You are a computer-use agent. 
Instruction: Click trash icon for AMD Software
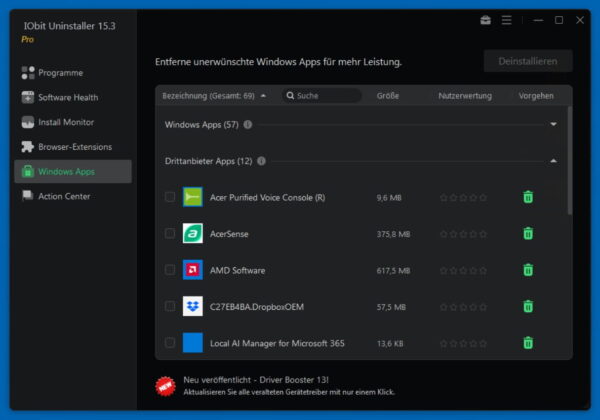[x=528, y=270]
